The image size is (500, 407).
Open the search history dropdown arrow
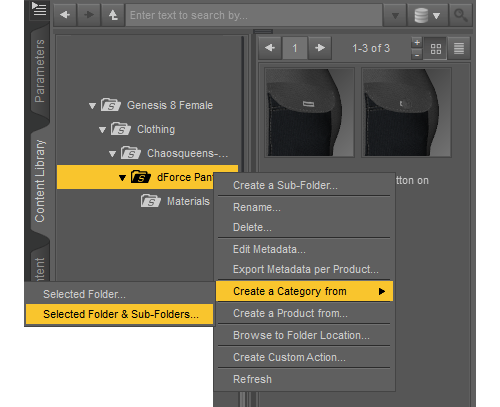(395, 15)
